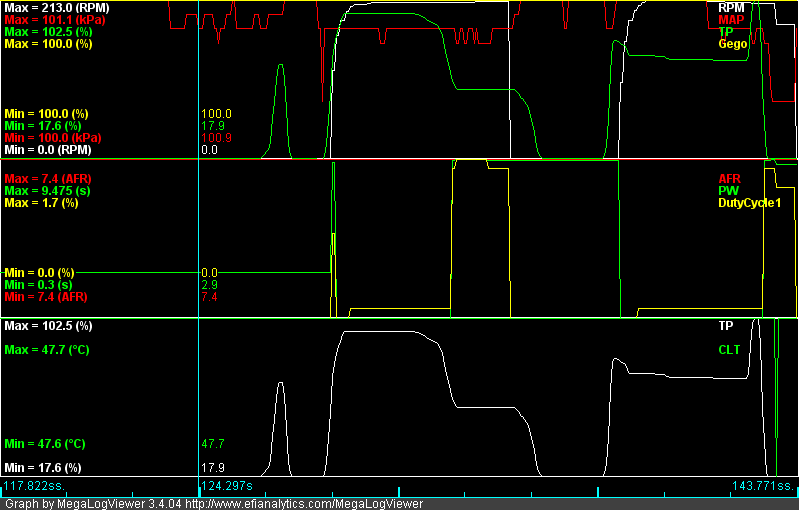
Task: Select the Max = 9.475 (s) readout
Action: 48,190
